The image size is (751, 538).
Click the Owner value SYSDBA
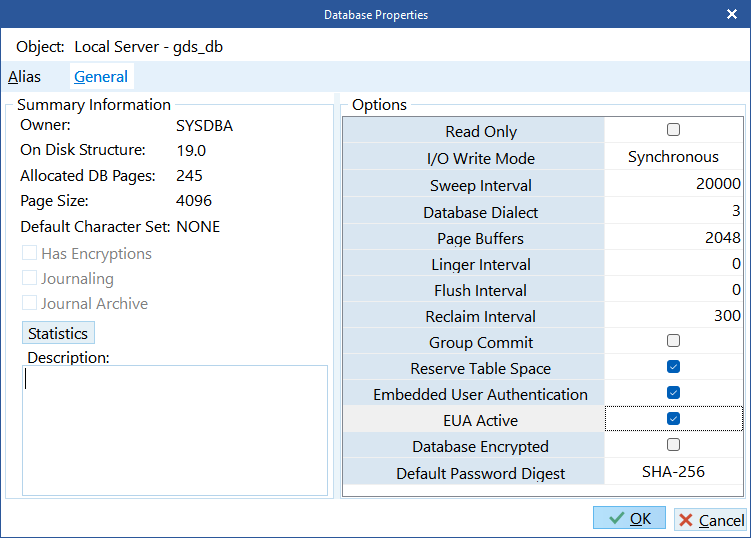pyautogui.click(x=205, y=126)
